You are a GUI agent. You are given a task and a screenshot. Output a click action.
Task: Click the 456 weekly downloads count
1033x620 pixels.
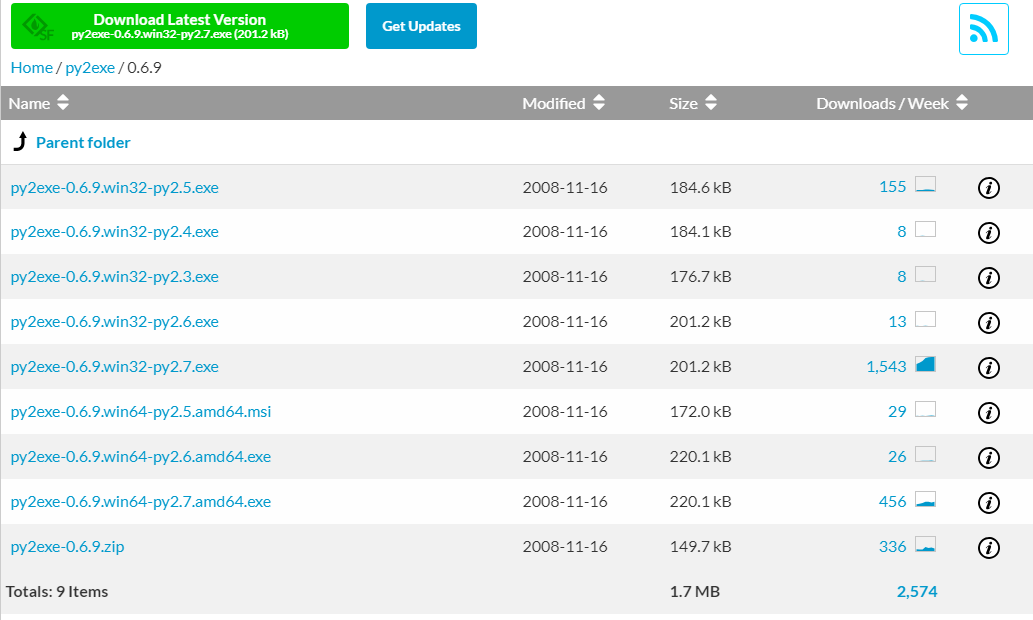click(893, 501)
